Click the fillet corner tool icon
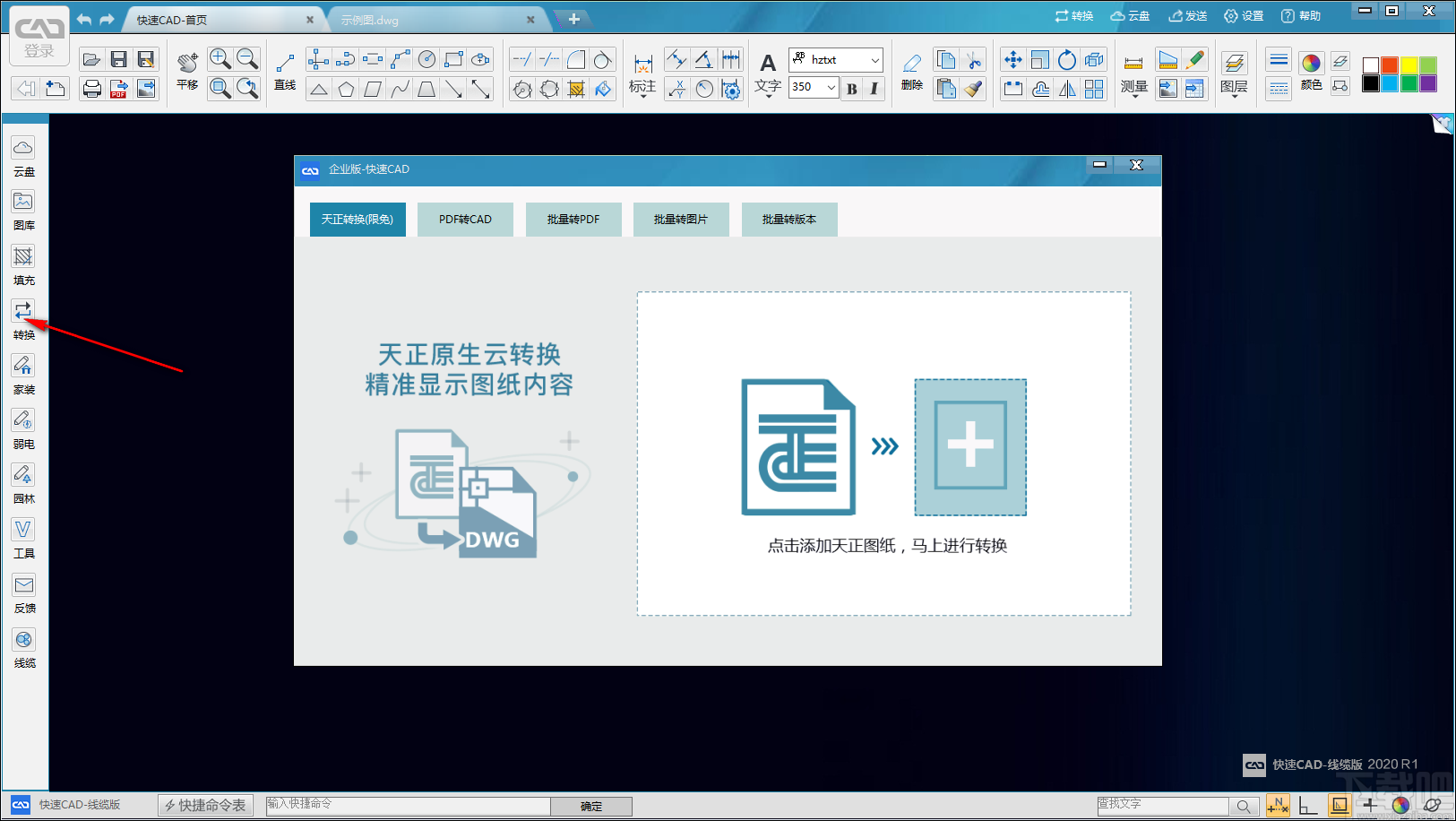 [x=576, y=59]
